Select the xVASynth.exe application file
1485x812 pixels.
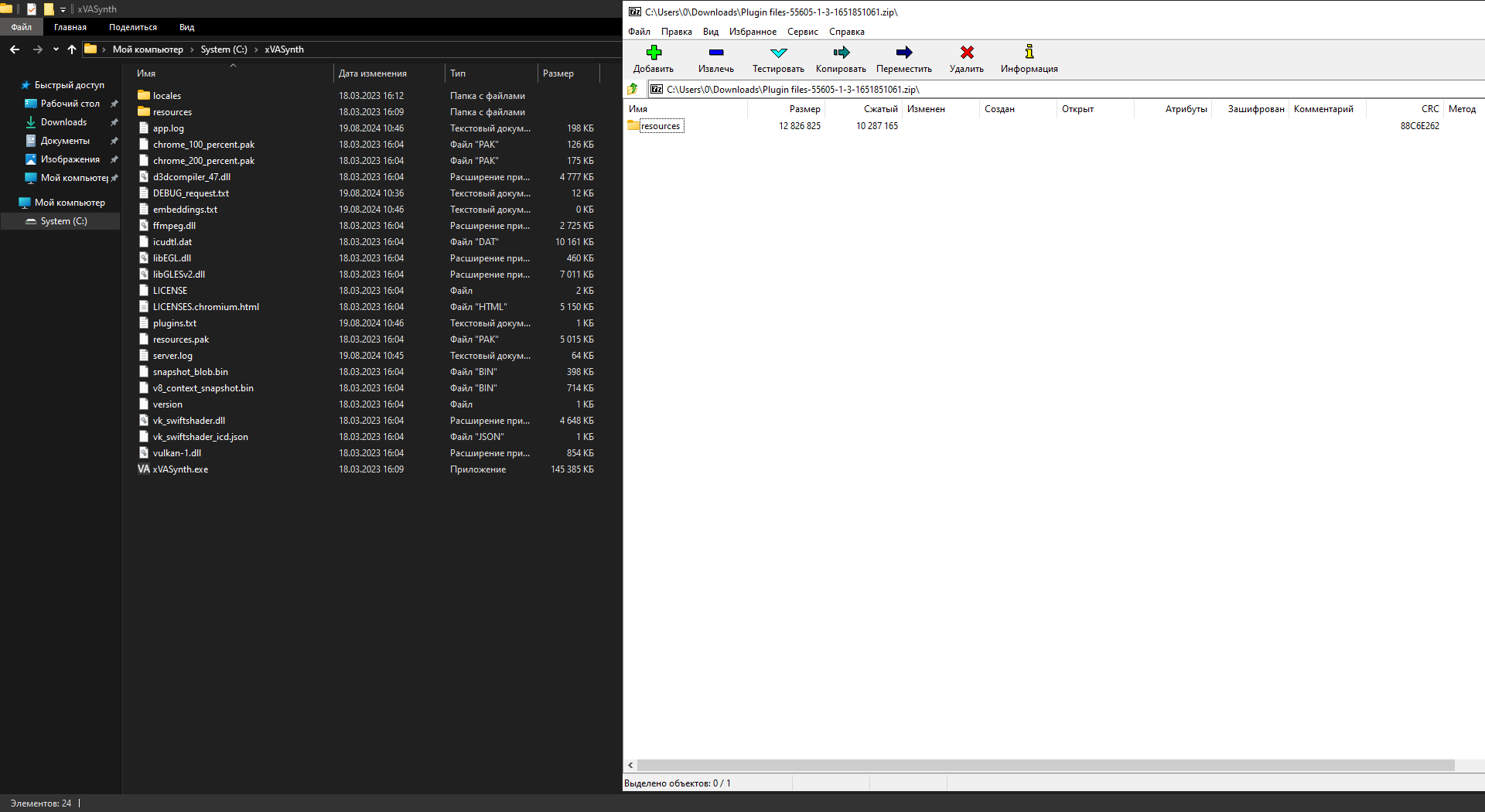(x=180, y=469)
